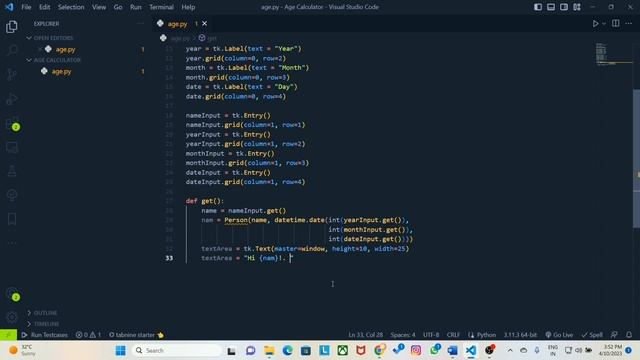Change CRLF end of line sequence
This screenshot has height=360, width=640.
(453, 335)
